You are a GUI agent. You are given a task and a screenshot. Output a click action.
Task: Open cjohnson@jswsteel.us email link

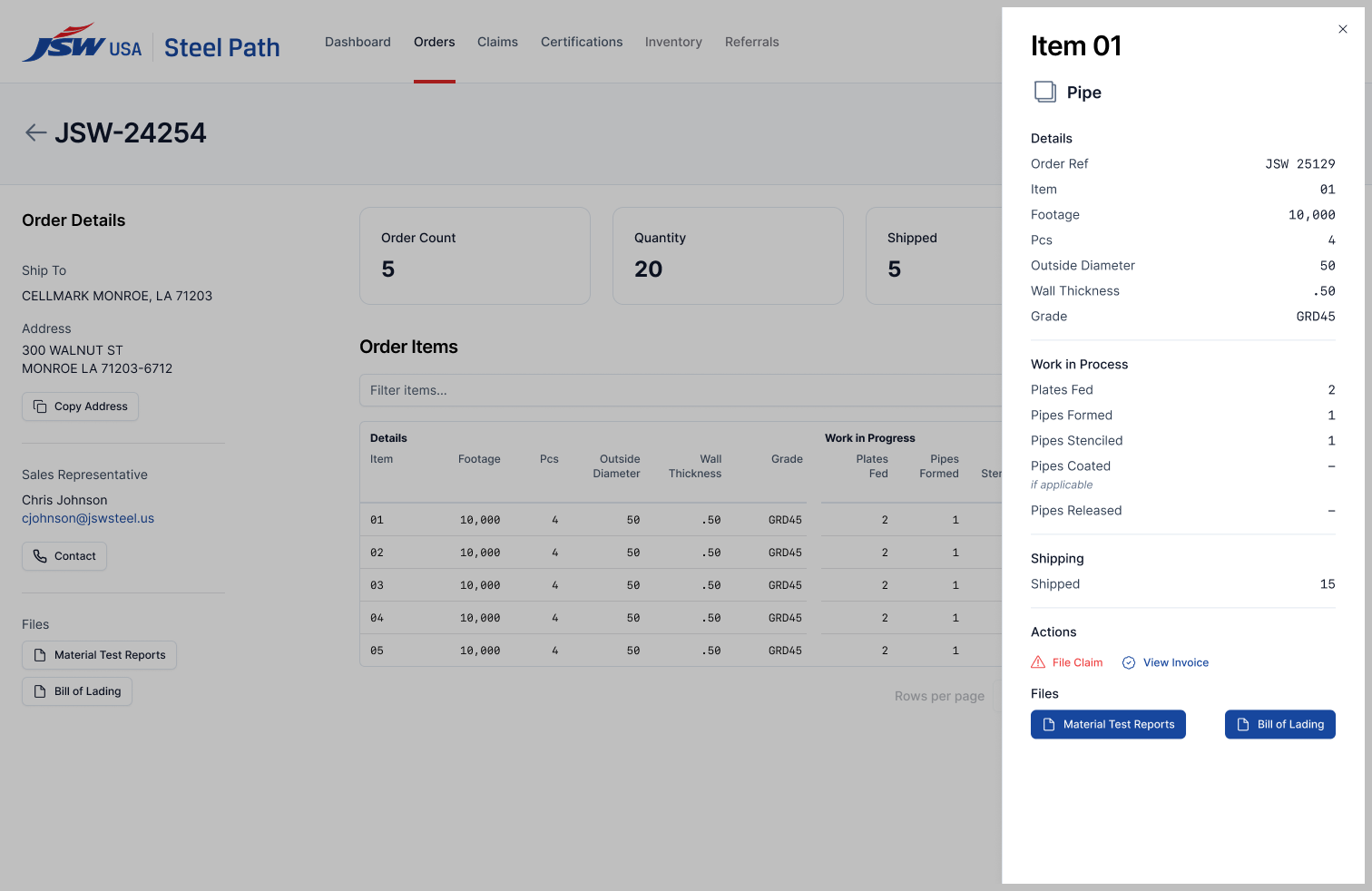pos(88,518)
